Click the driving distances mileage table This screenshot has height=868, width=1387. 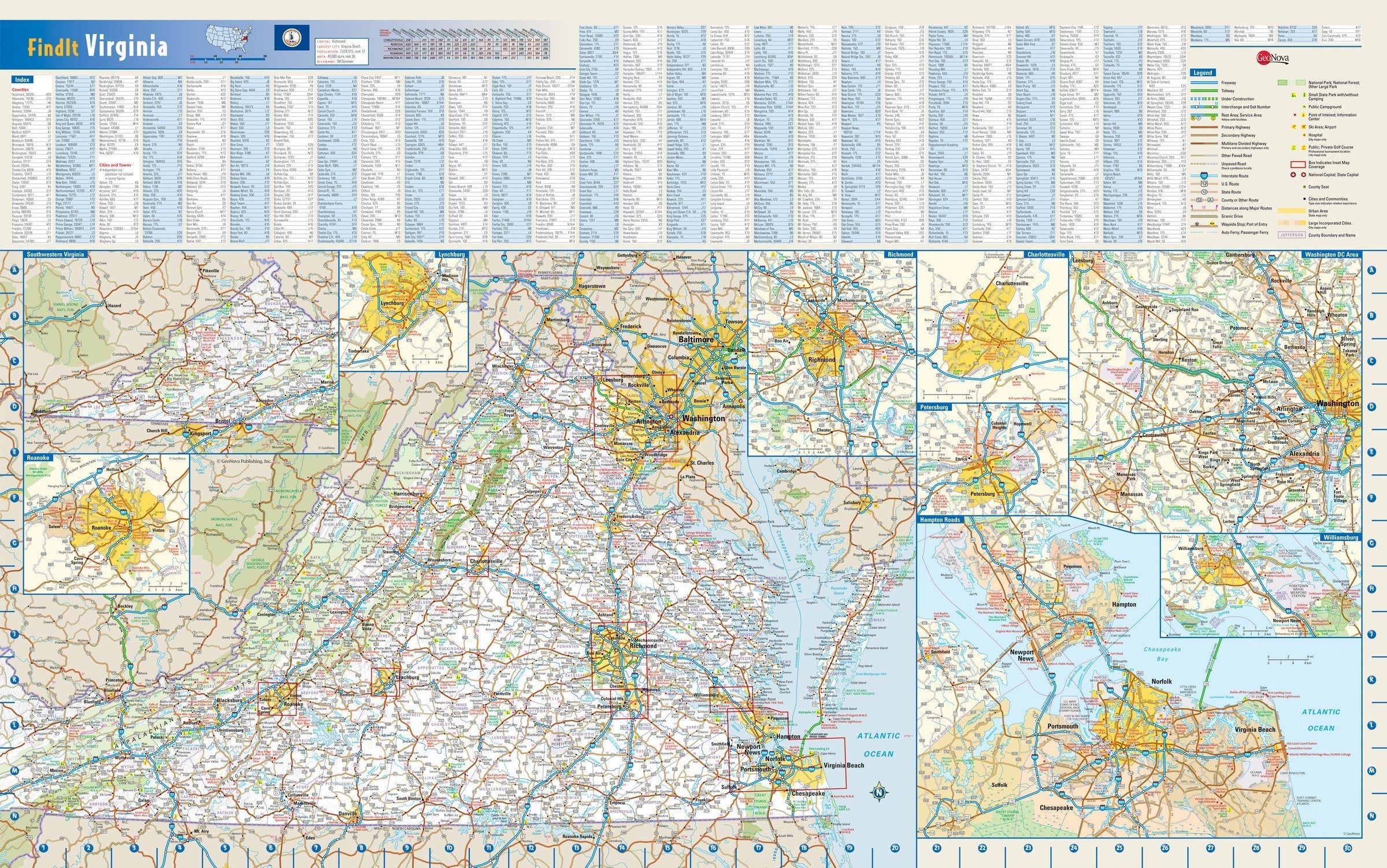(x=465, y=44)
